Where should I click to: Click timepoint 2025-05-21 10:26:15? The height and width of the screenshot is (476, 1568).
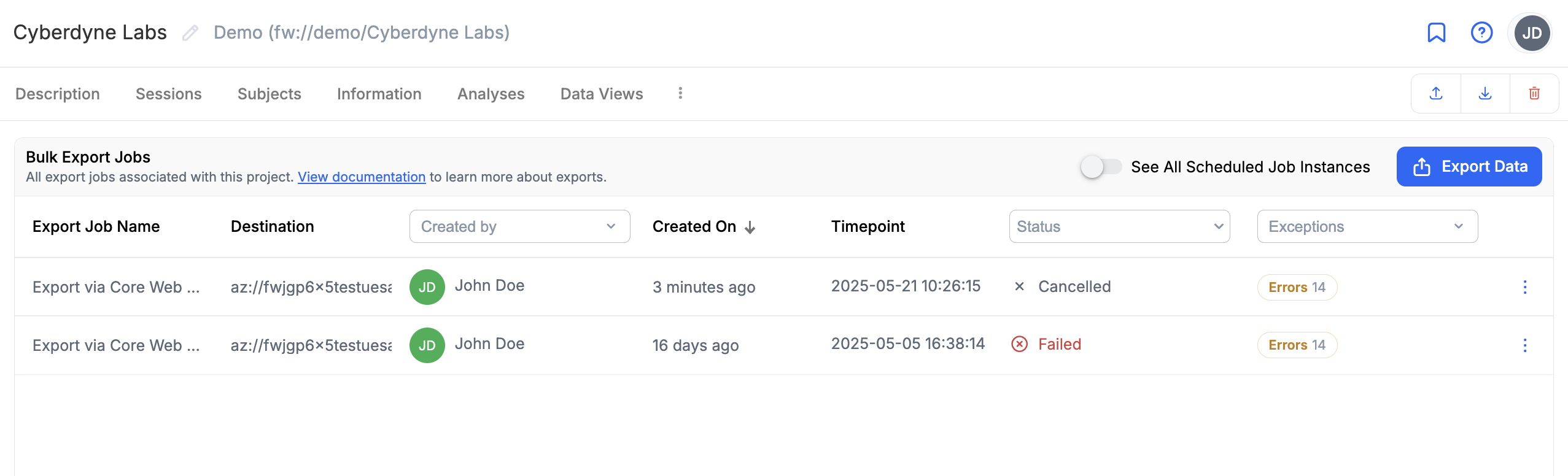pyautogui.click(x=906, y=286)
